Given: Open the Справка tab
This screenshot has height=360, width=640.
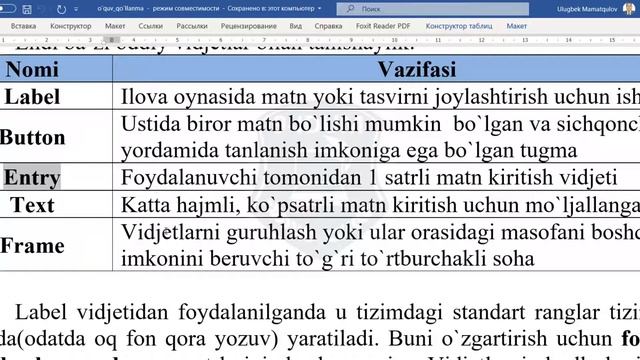Looking at the screenshot, I should 328,26.
